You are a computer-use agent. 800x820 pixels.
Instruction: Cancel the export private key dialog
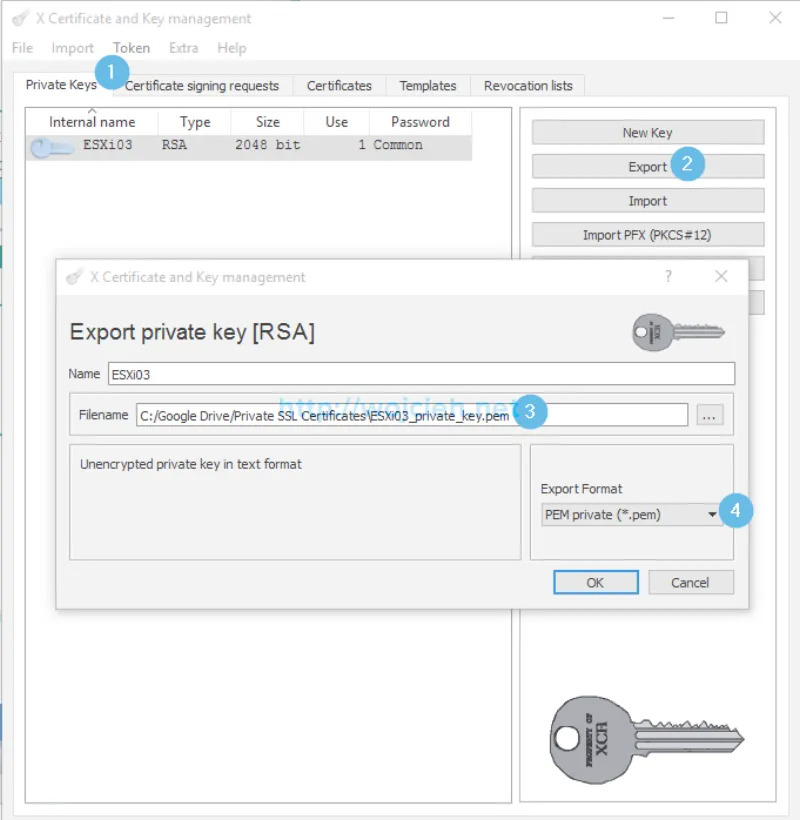pos(691,582)
